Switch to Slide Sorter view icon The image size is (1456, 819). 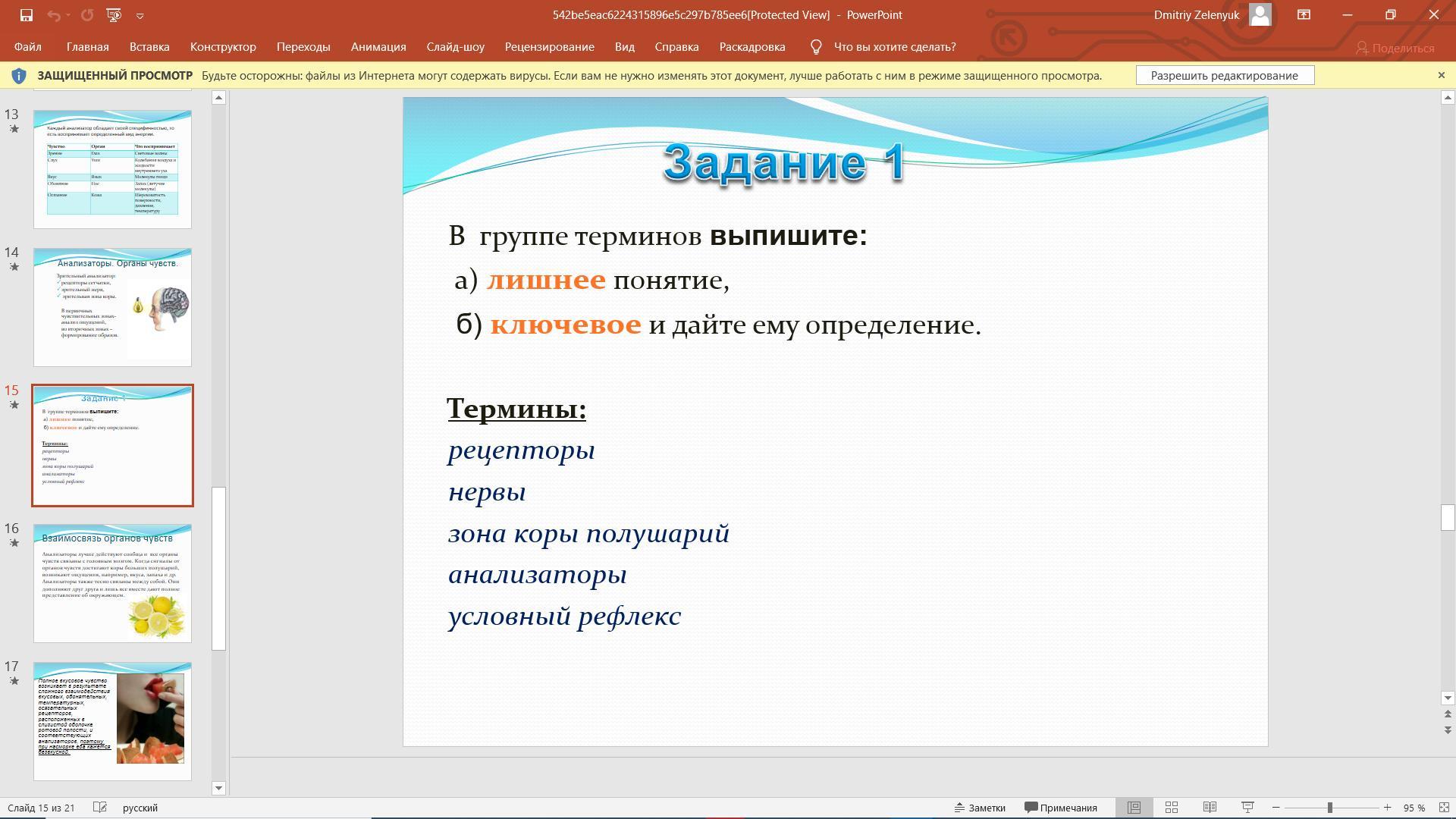tap(1172, 808)
